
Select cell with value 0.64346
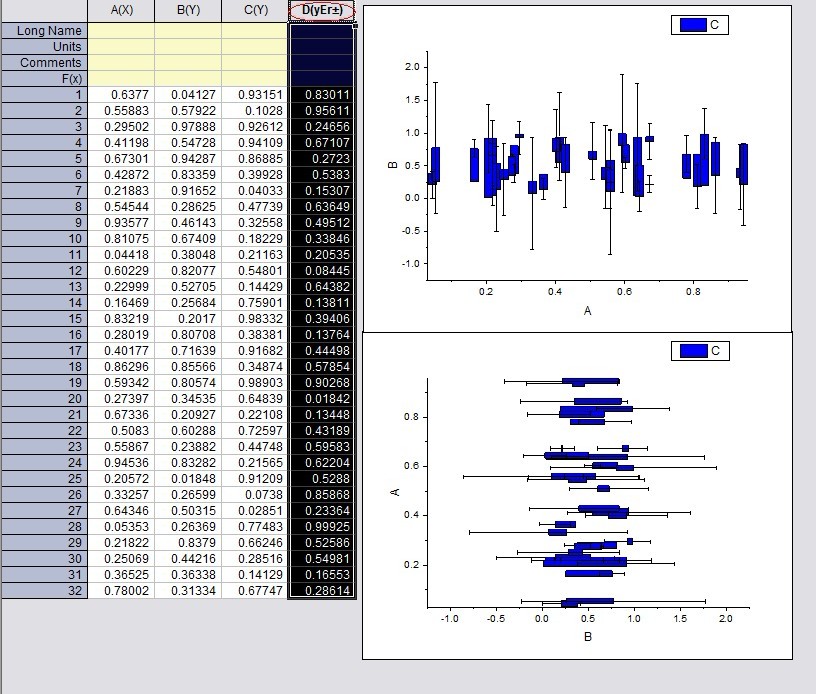coord(121,511)
